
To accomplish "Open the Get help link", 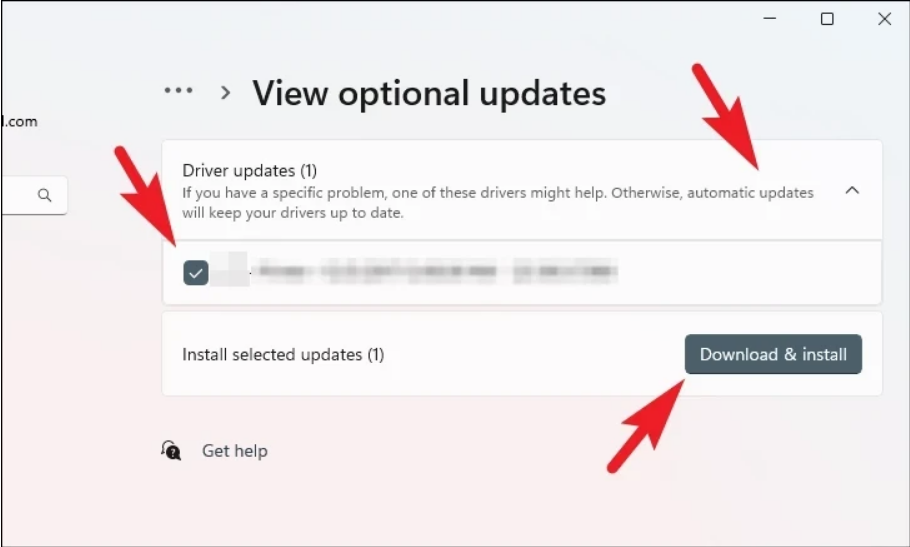I will 234,451.
